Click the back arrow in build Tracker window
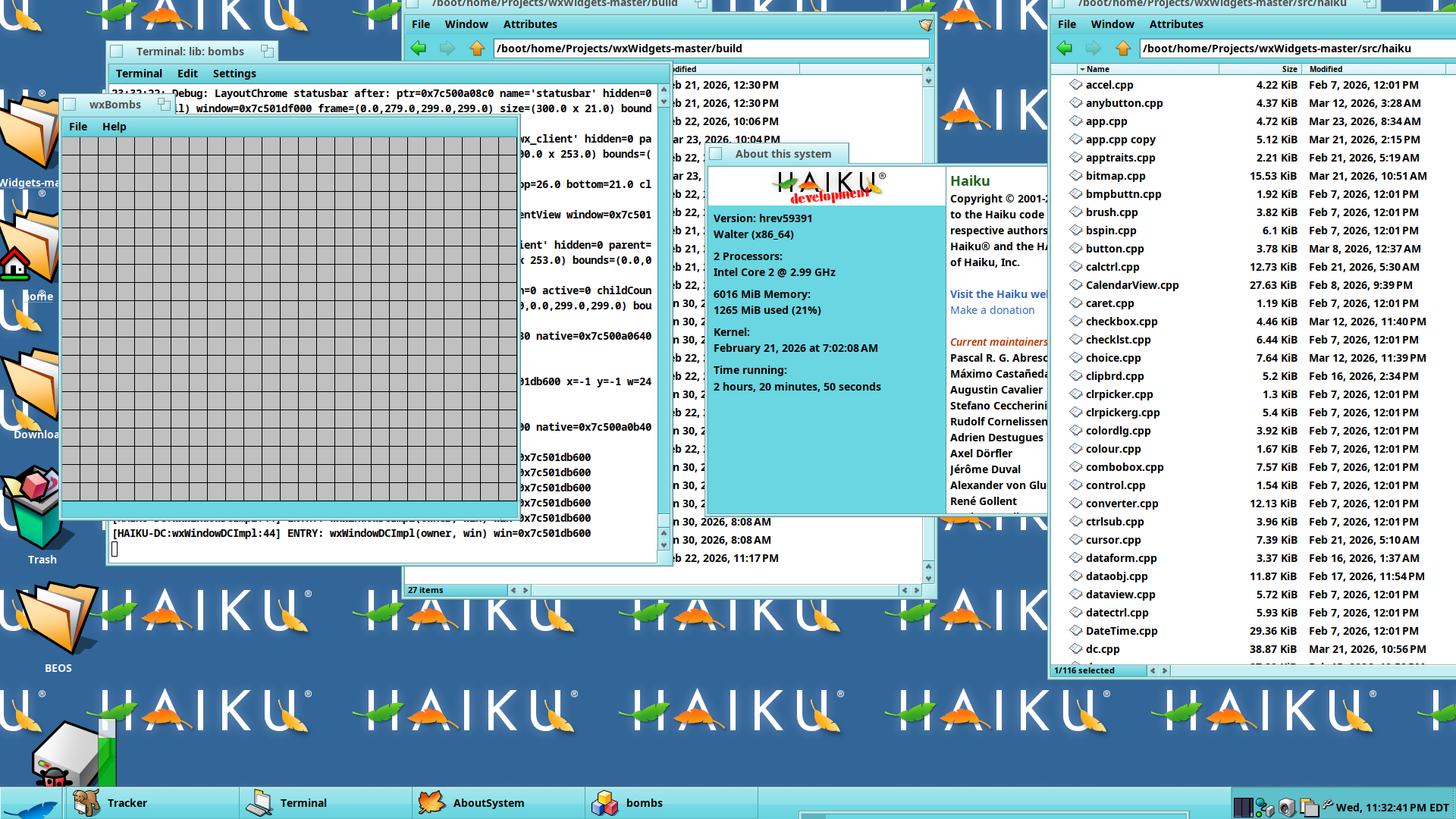 pos(419,49)
